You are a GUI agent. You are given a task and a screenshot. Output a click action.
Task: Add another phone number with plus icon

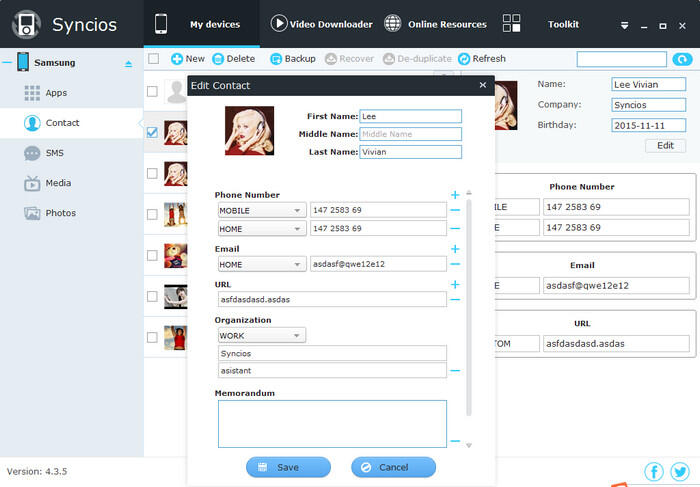click(x=455, y=195)
